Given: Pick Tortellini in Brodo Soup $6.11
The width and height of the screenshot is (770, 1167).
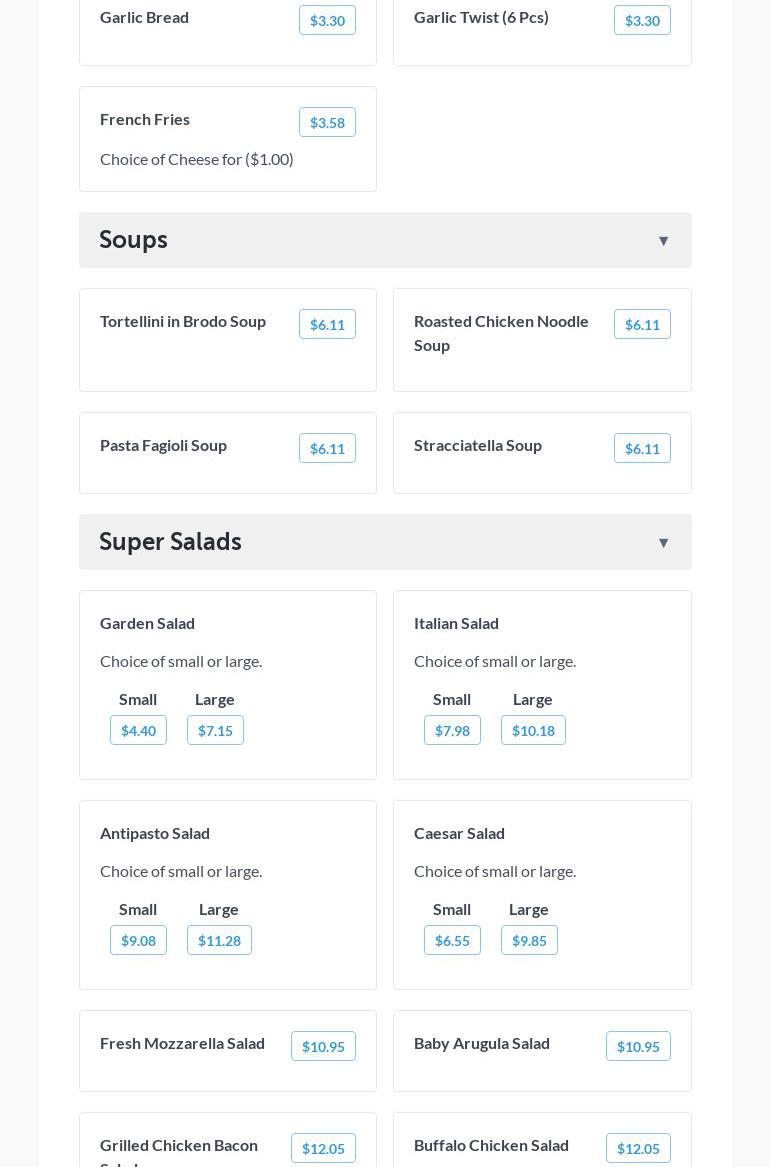Looking at the screenshot, I should click(327, 324).
